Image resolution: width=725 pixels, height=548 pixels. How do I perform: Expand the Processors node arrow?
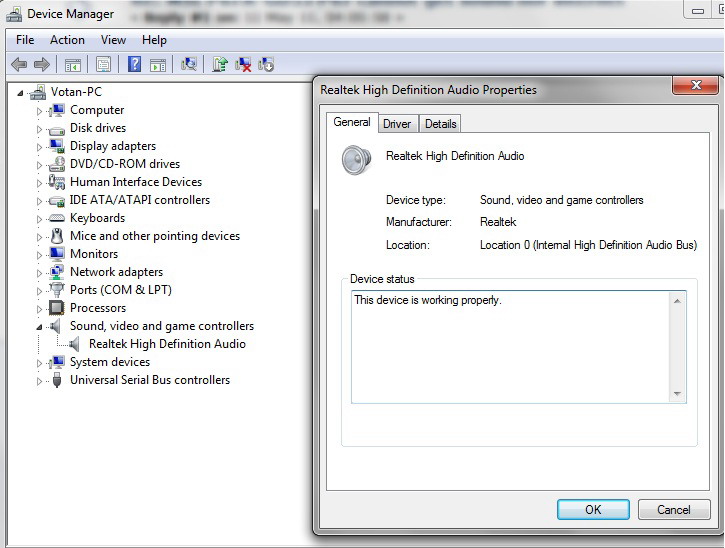click(39, 309)
